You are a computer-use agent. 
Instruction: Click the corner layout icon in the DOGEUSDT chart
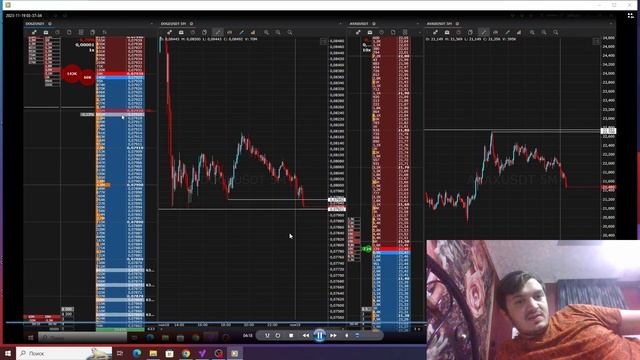[x=323, y=41]
